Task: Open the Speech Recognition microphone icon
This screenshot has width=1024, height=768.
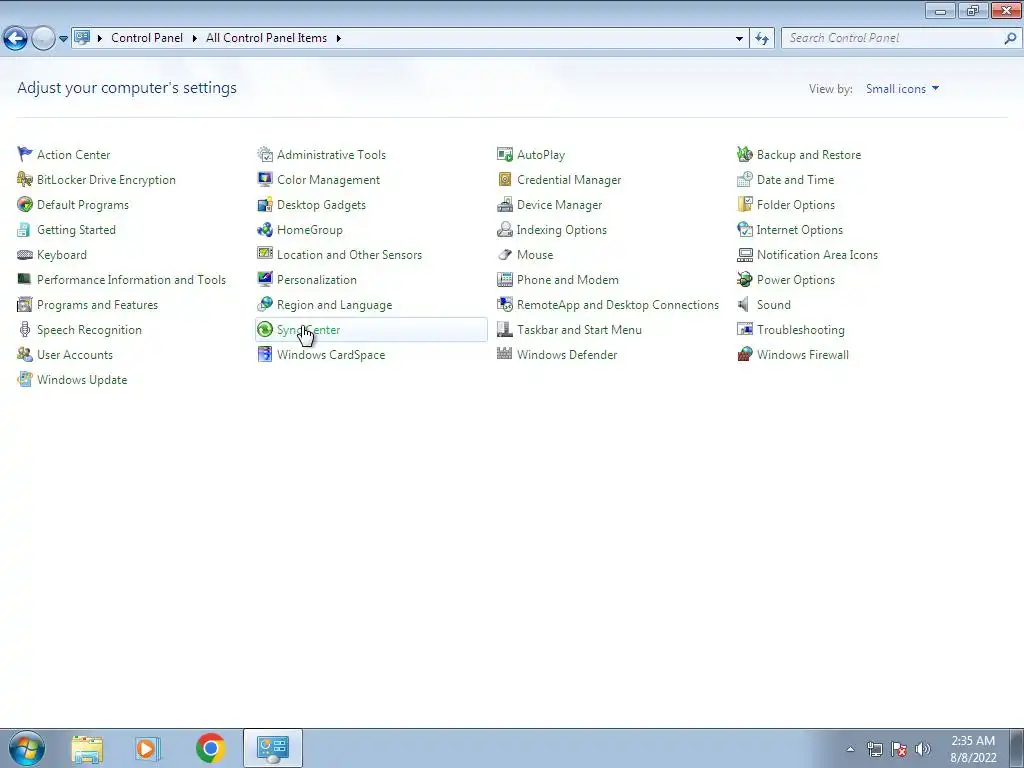Action: [x=25, y=329]
